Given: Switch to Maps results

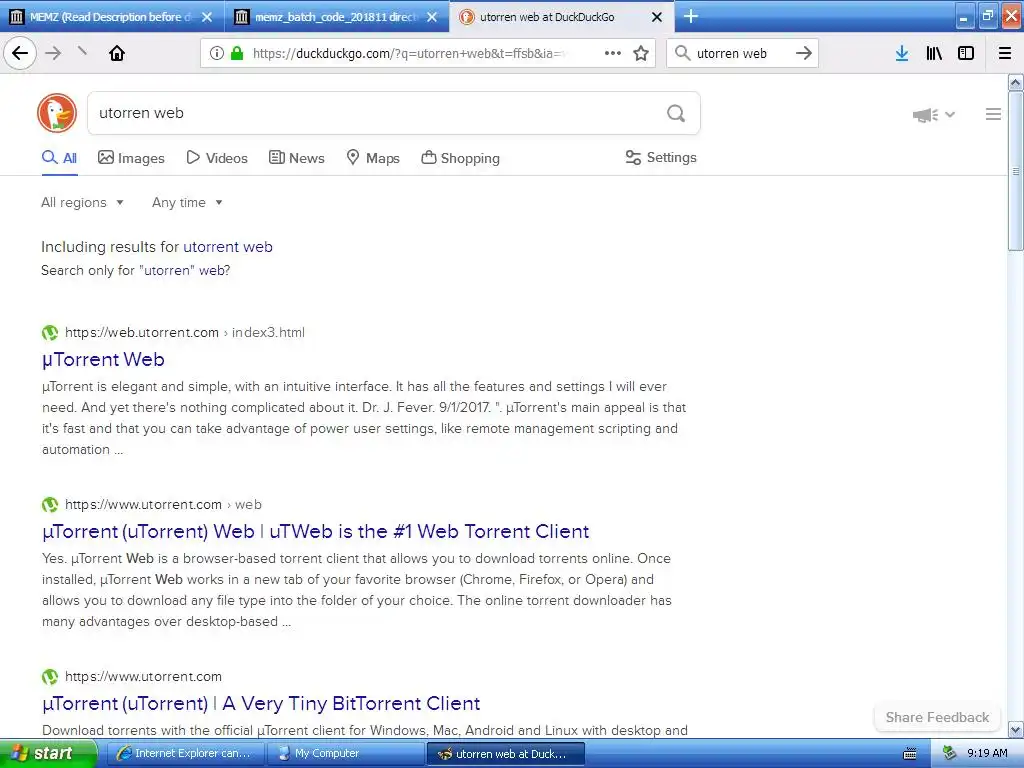Looking at the screenshot, I should (372, 158).
